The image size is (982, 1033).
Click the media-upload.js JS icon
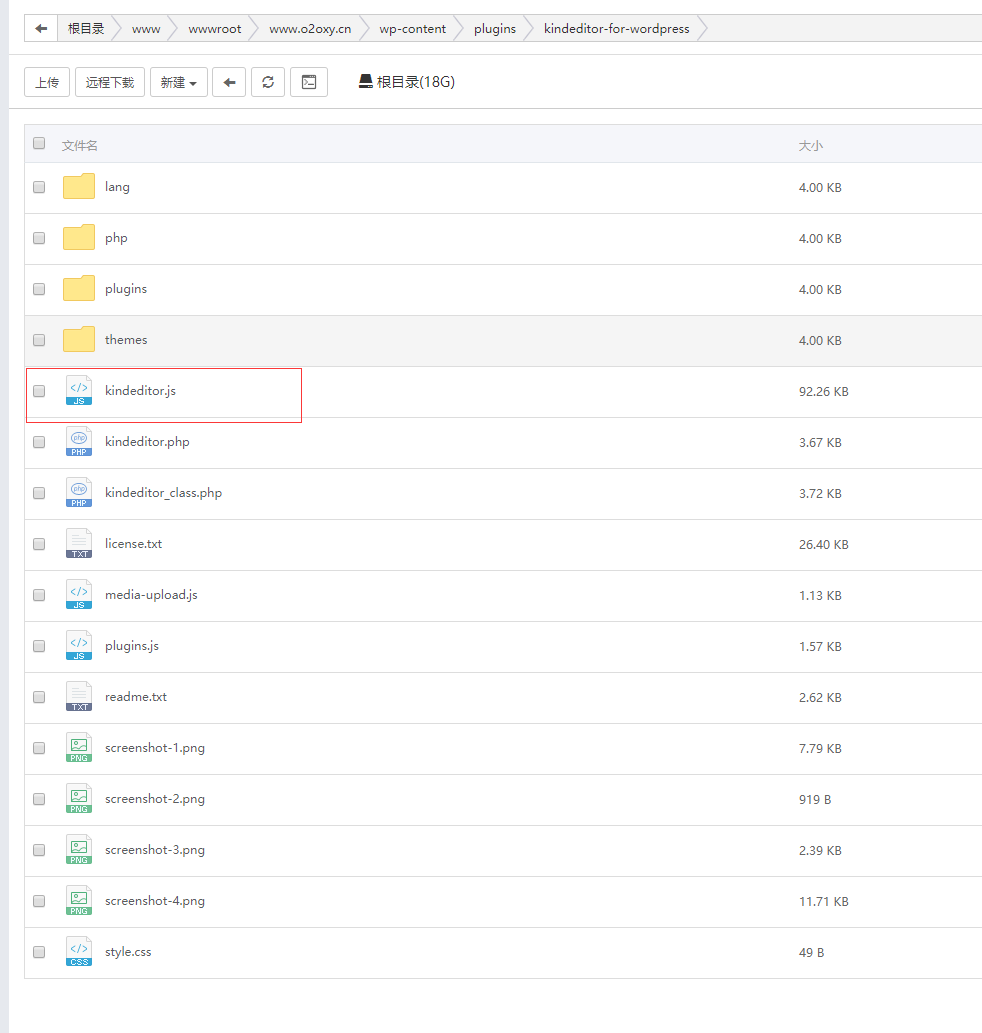click(x=79, y=594)
